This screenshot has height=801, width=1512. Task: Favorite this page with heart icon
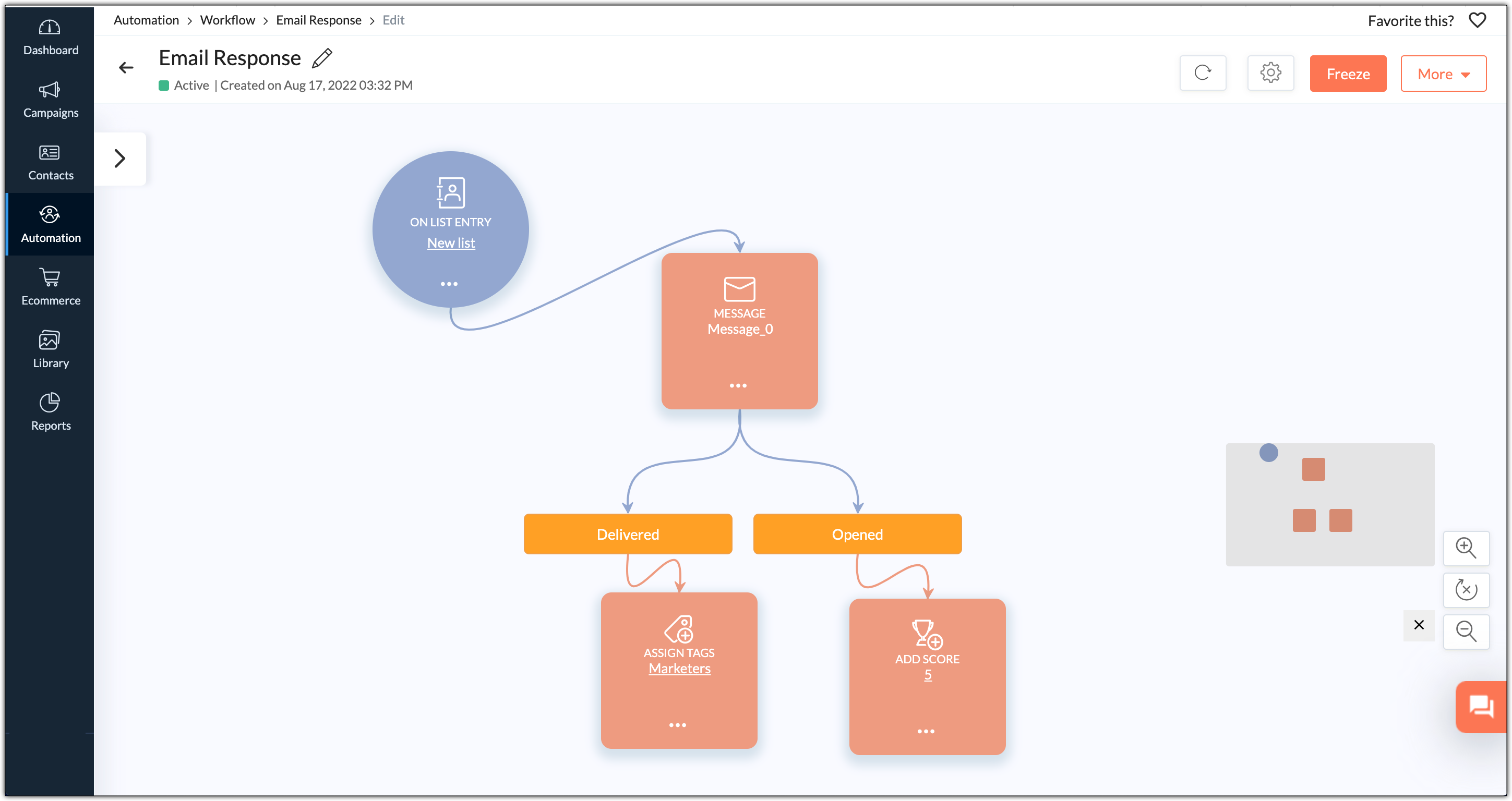[x=1477, y=20]
